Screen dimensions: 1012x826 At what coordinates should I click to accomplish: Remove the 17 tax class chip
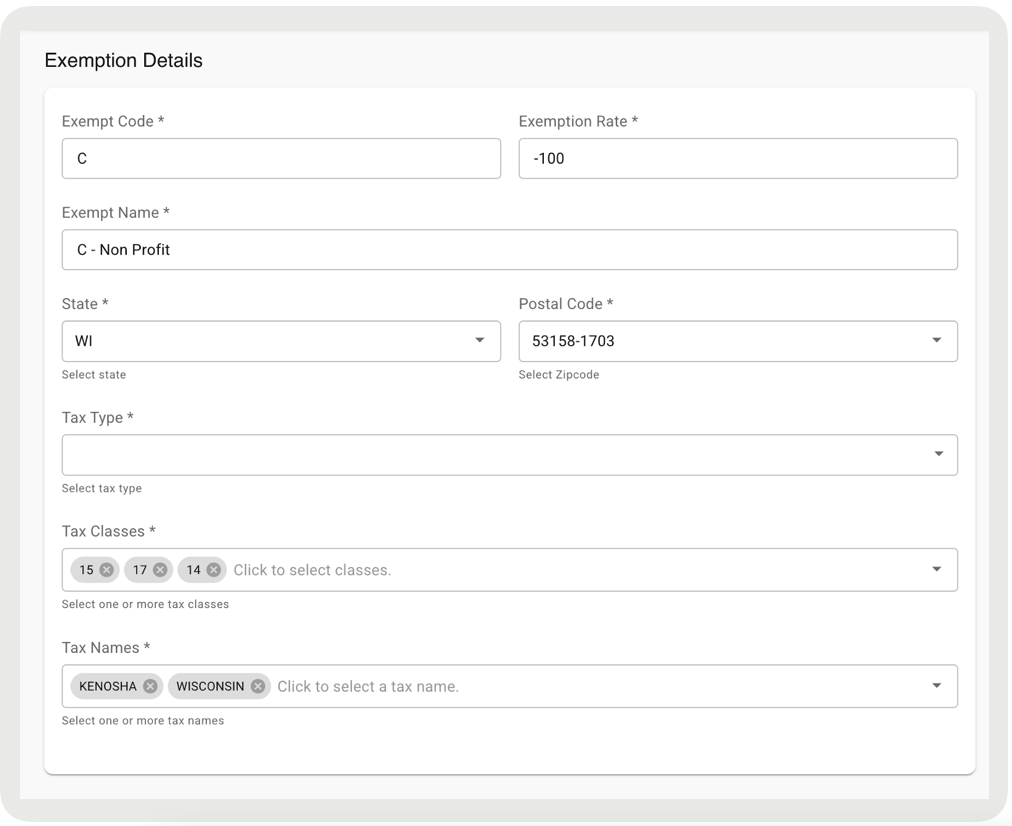coord(161,570)
